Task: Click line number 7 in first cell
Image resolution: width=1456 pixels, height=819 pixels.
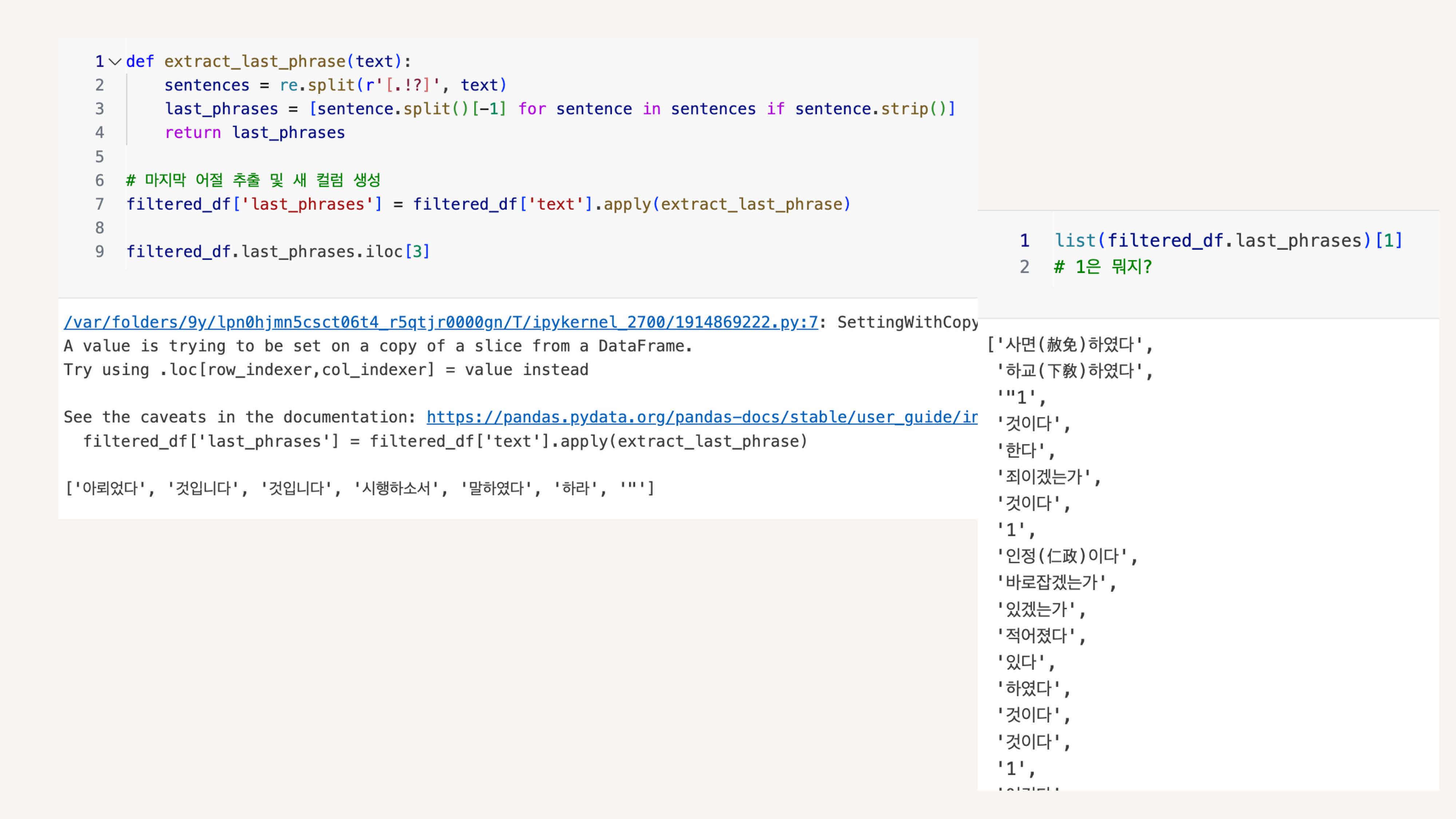Action: pos(99,204)
